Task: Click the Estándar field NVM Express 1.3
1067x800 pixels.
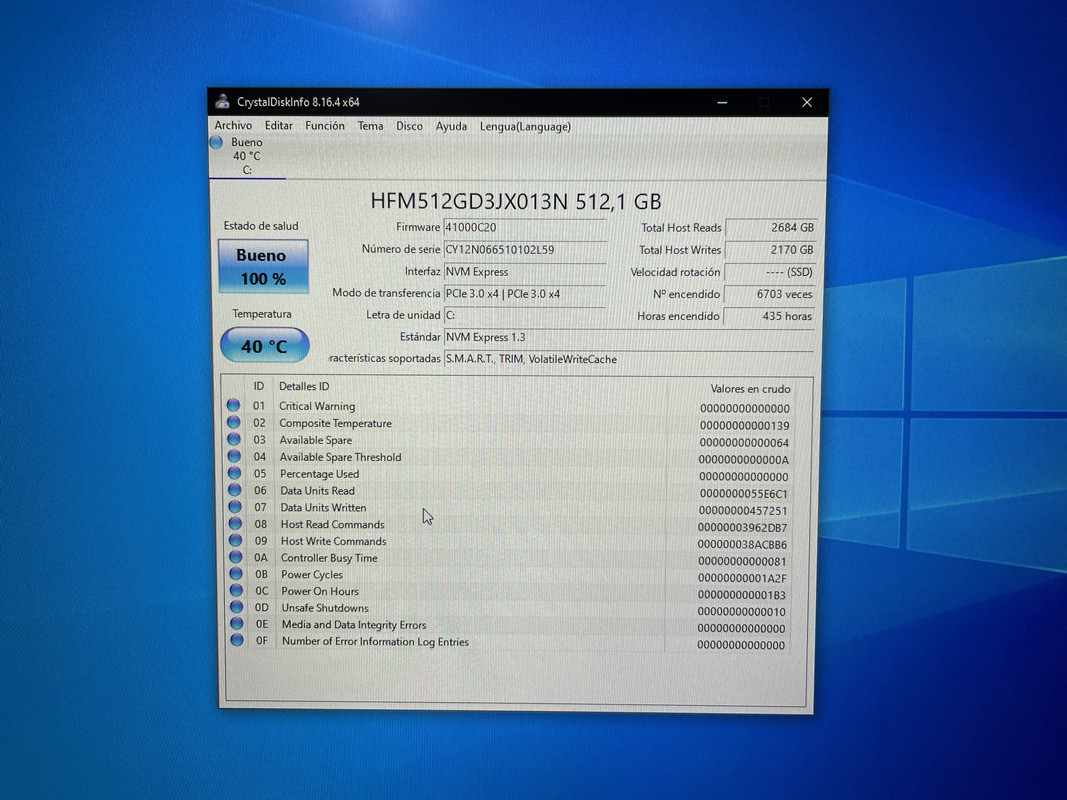Action: point(629,337)
